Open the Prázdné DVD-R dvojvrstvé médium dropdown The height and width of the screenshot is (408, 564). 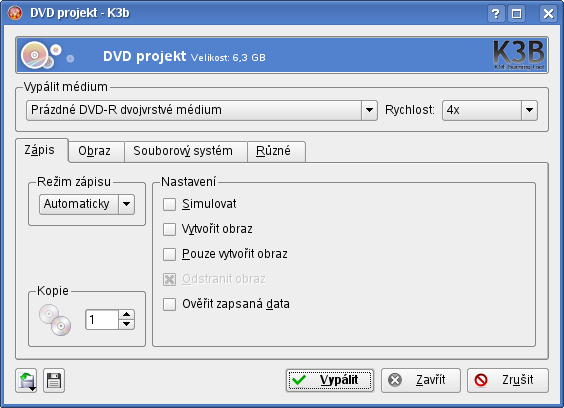click(x=202, y=110)
